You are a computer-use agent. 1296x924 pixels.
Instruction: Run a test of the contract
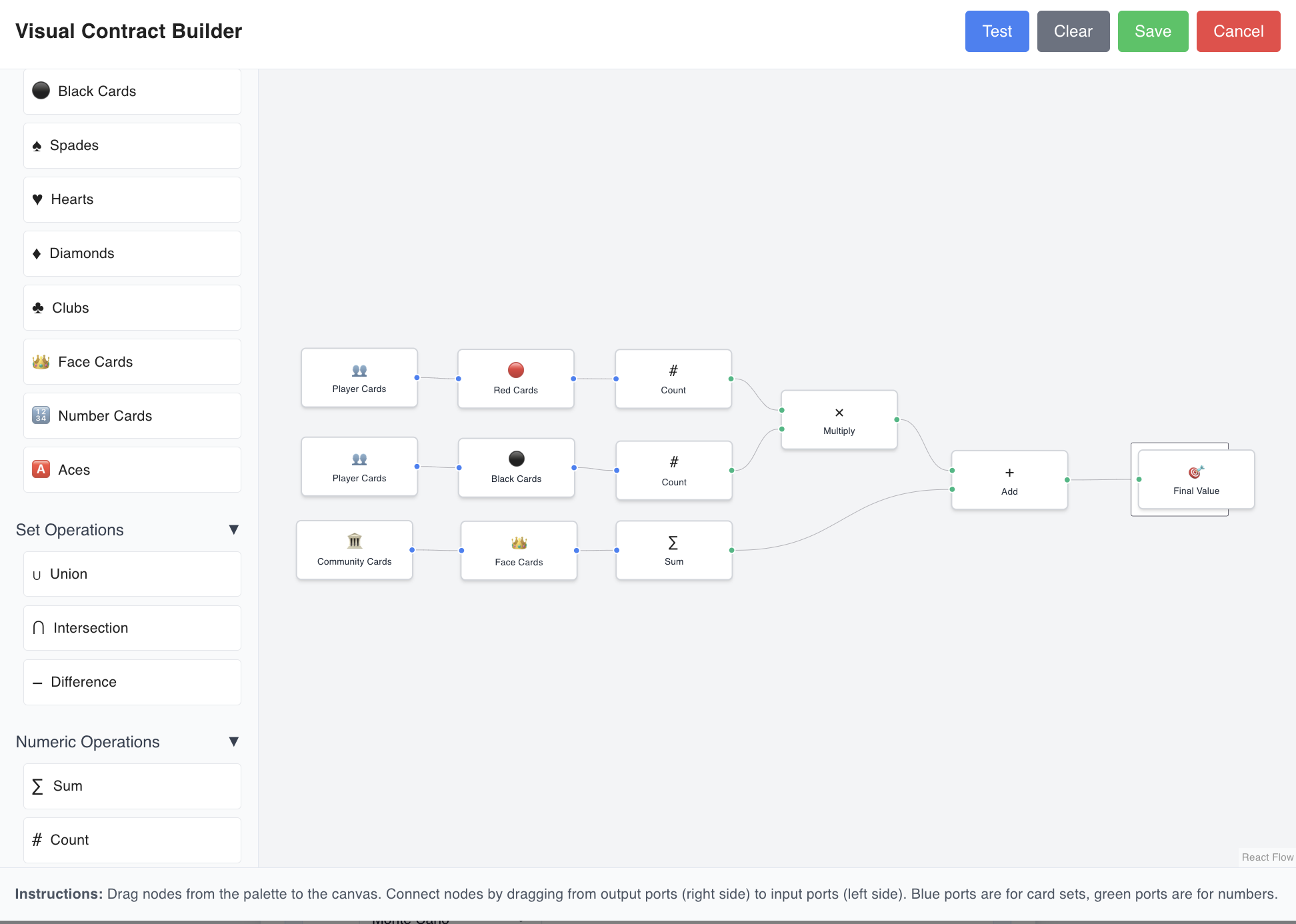coord(997,31)
